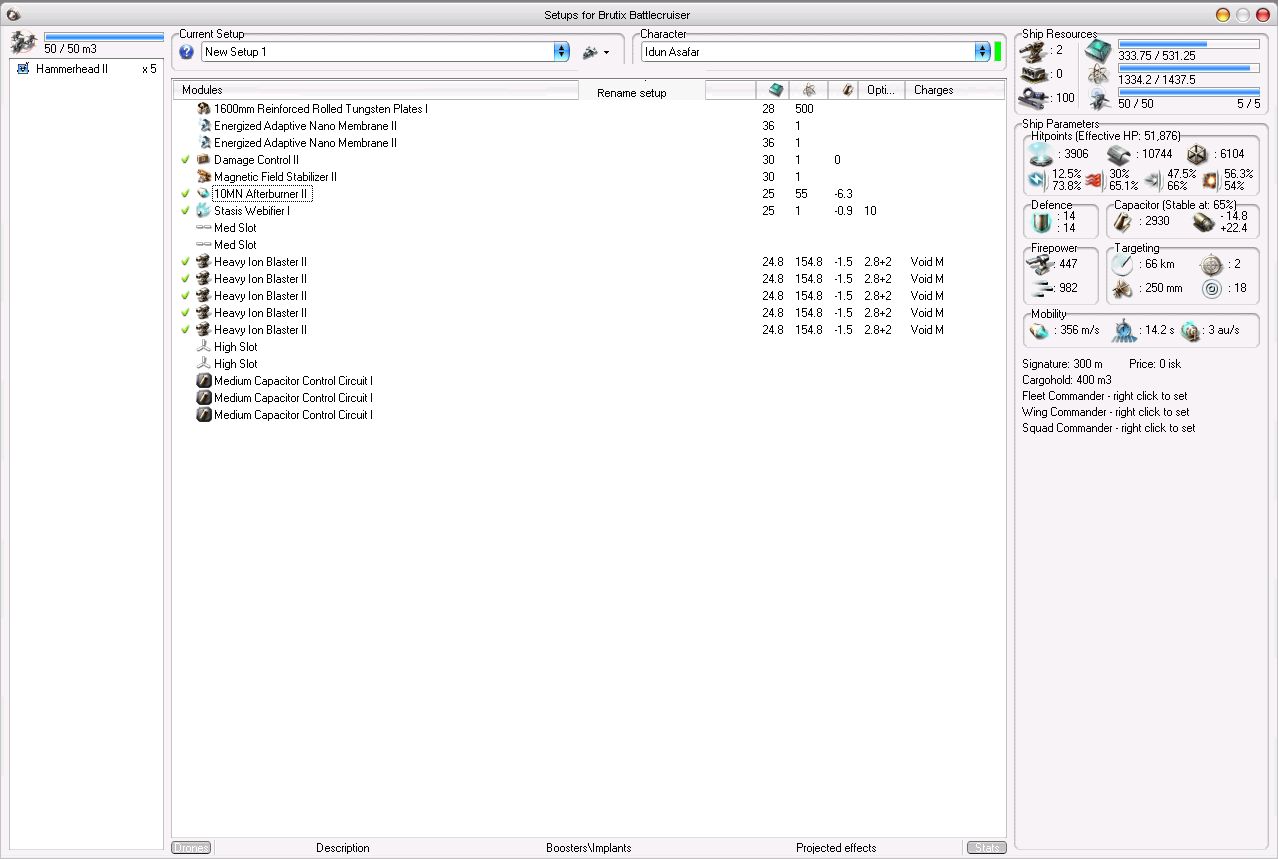The width and height of the screenshot is (1278, 859).
Task: Switch to the Stats tab
Action: (986, 848)
